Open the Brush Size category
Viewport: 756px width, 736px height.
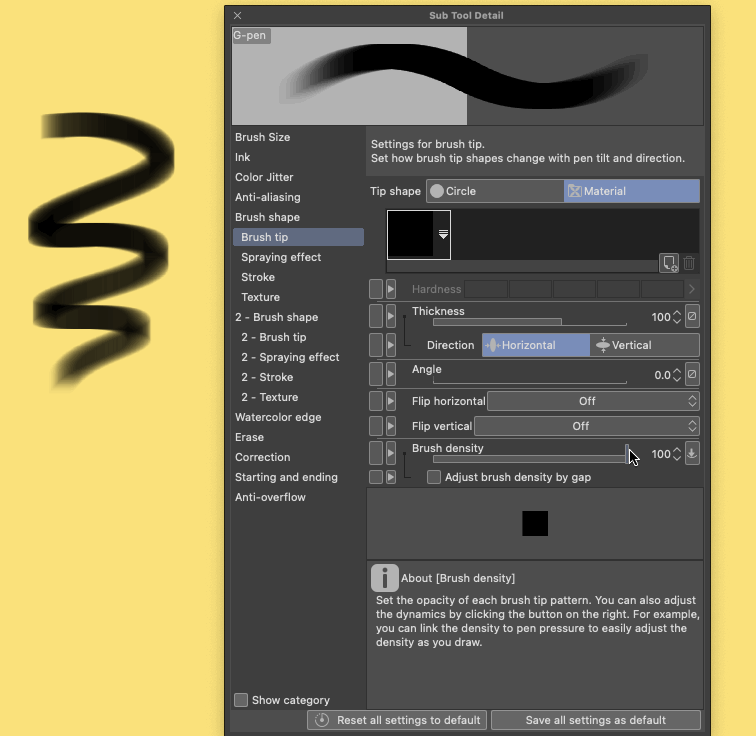(297, 137)
